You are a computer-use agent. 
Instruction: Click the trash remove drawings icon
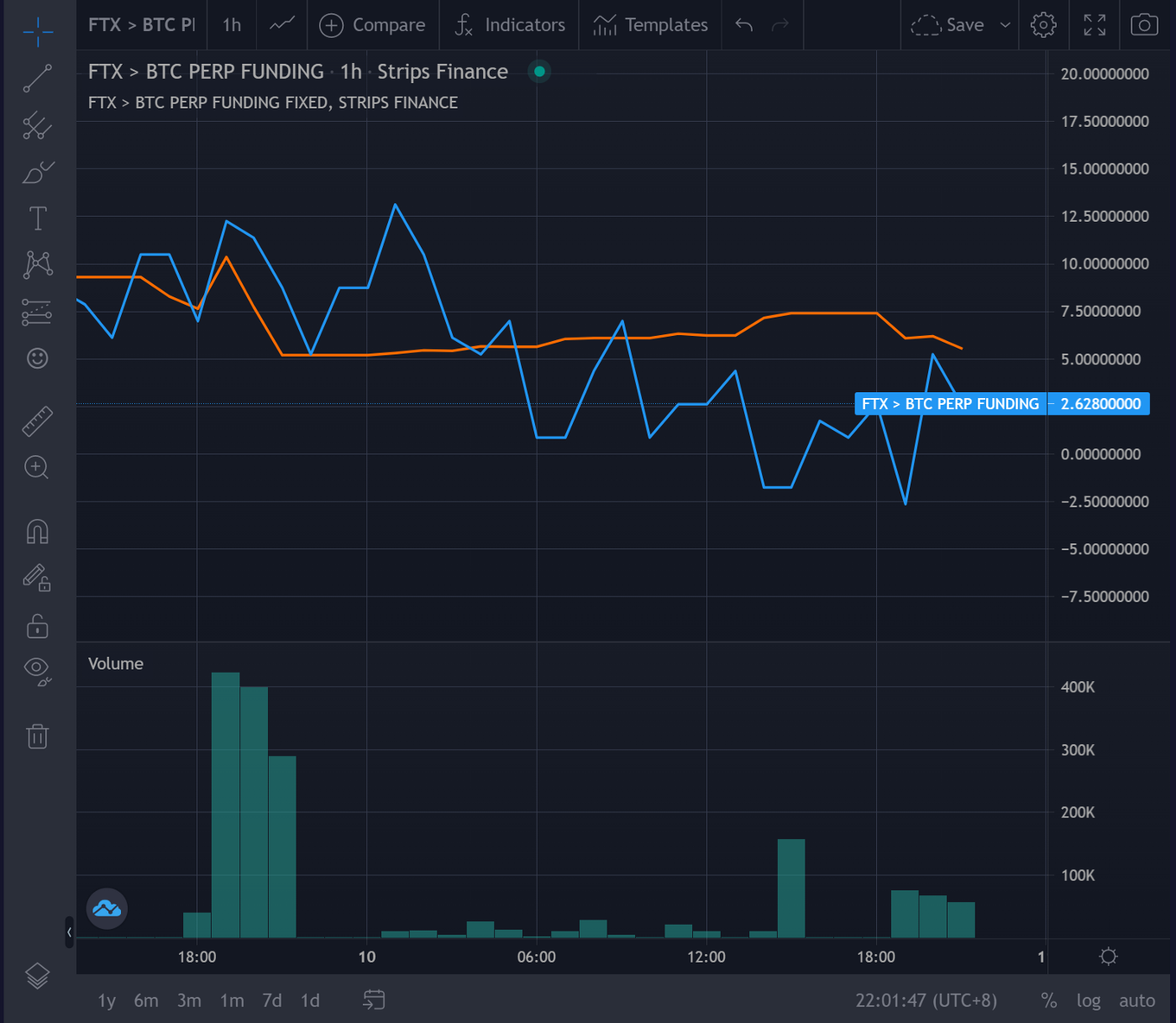(37, 737)
